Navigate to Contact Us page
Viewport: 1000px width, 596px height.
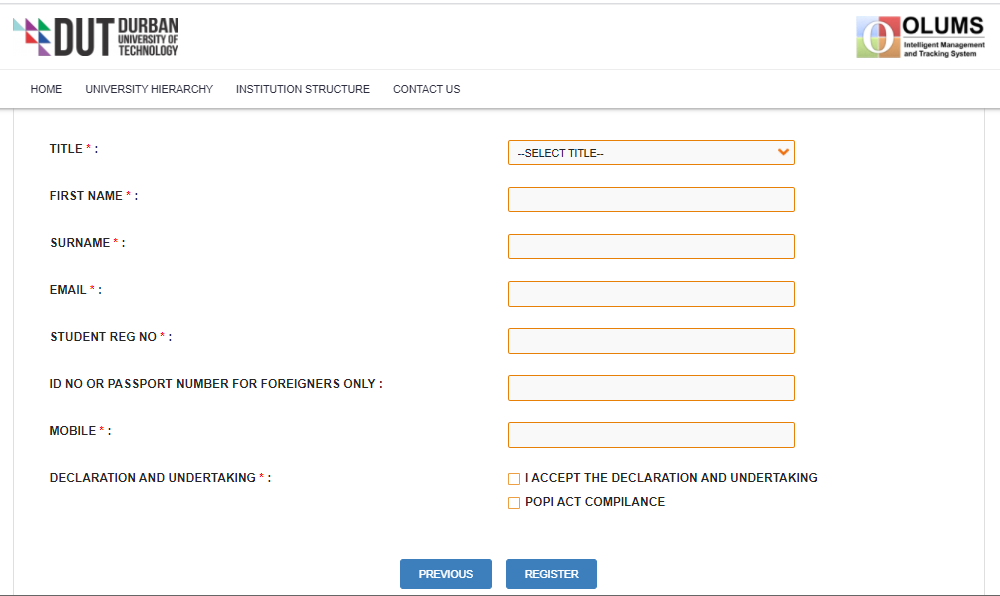pos(426,89)
